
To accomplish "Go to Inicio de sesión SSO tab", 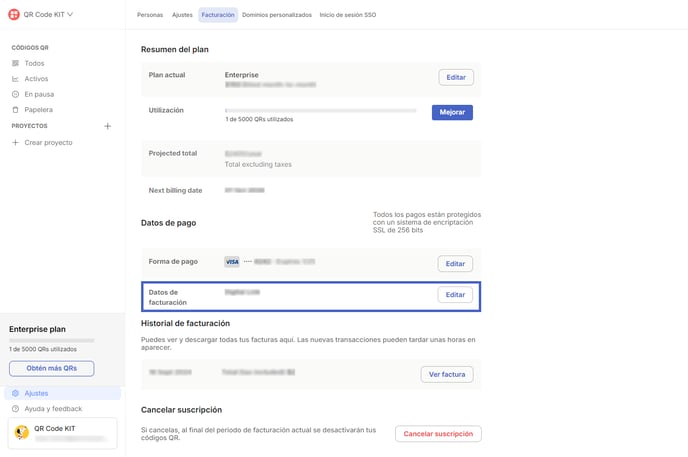I will coord(348,15).
